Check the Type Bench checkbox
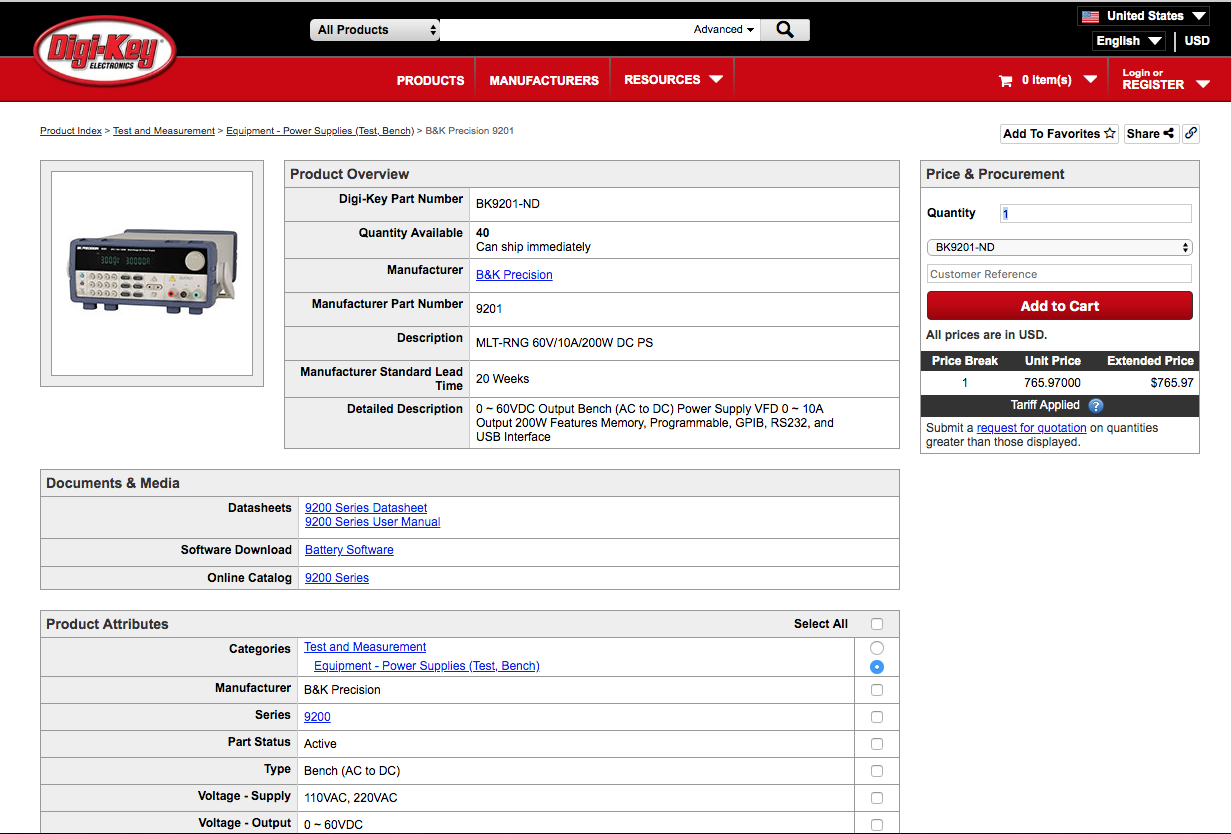Screen dimensions: 1231x834 (877, 771)
